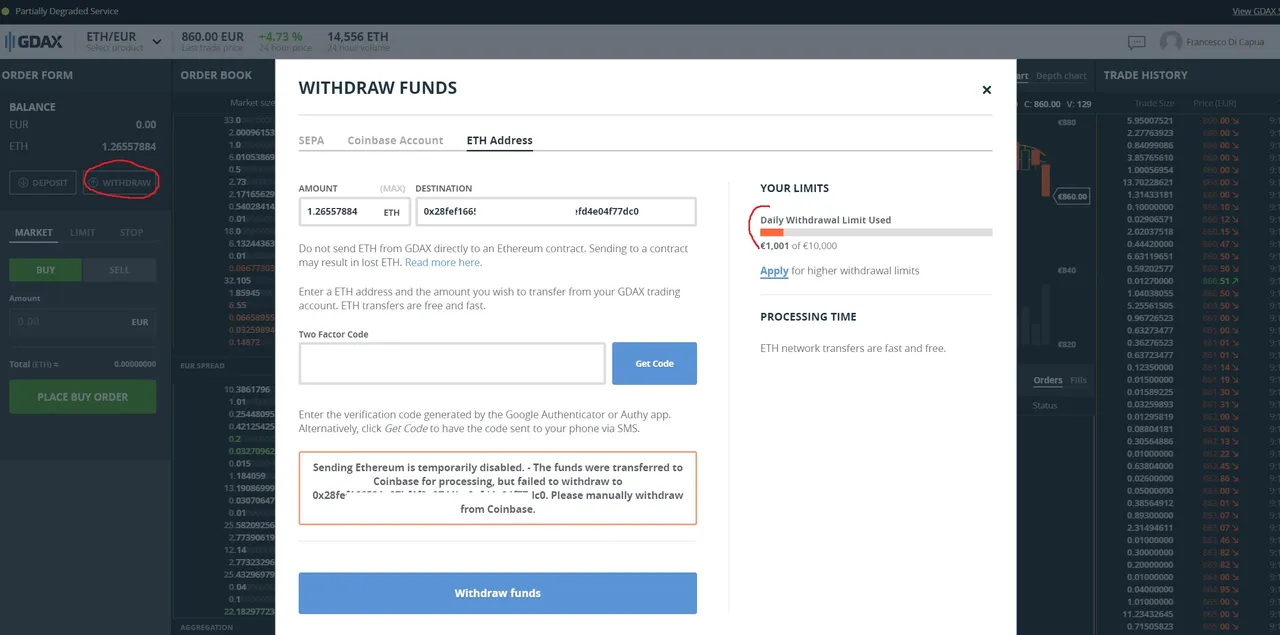Select the Depth chart tab

1061,76
